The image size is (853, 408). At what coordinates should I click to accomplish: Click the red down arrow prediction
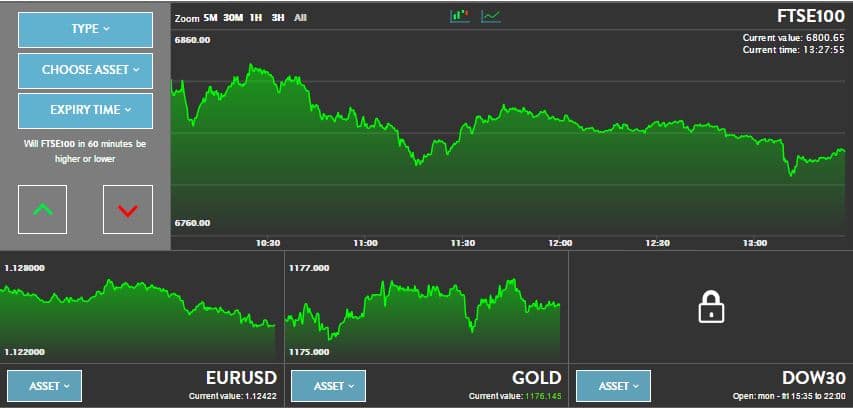[127, 210]
